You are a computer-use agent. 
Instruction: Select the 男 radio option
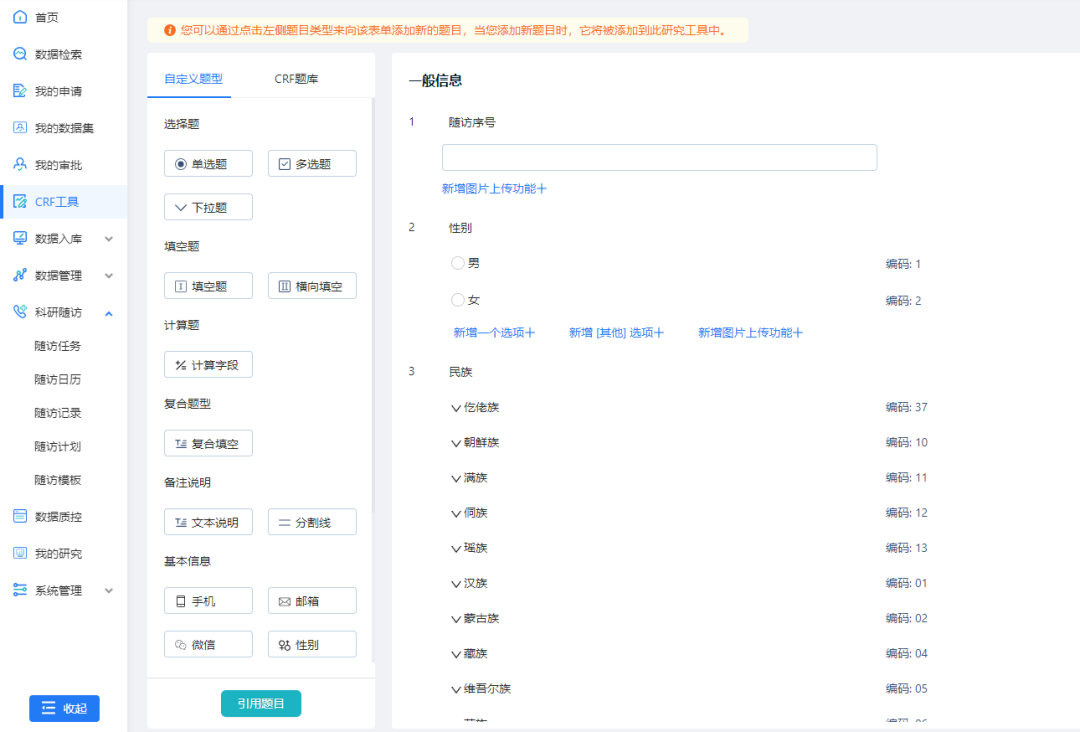click(x=458, y=263)
